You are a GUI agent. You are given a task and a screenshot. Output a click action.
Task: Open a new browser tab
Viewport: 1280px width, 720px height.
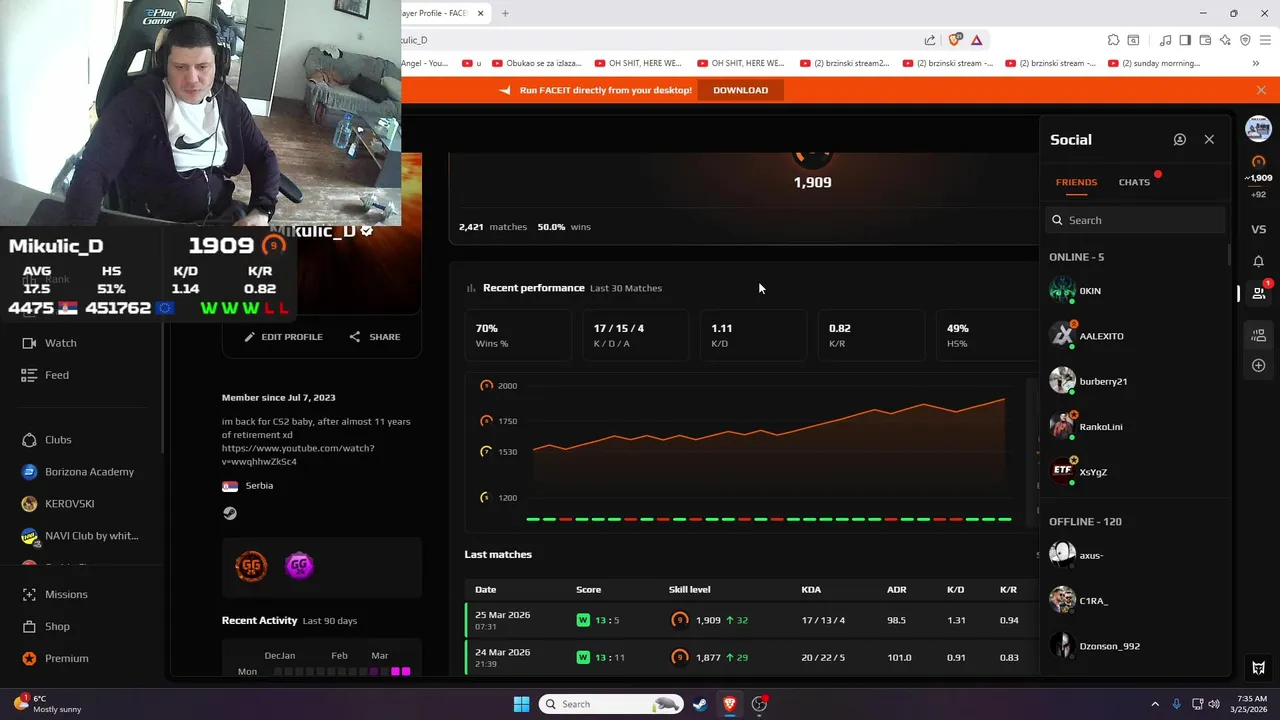pos(505,13)
